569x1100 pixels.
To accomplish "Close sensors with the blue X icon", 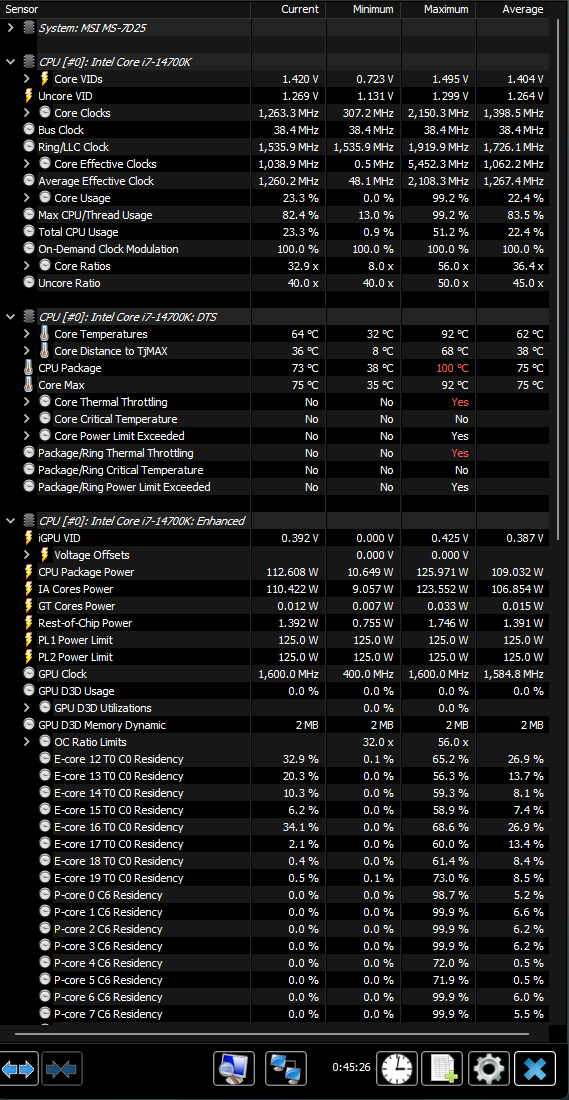I will tap(535, 1069).
